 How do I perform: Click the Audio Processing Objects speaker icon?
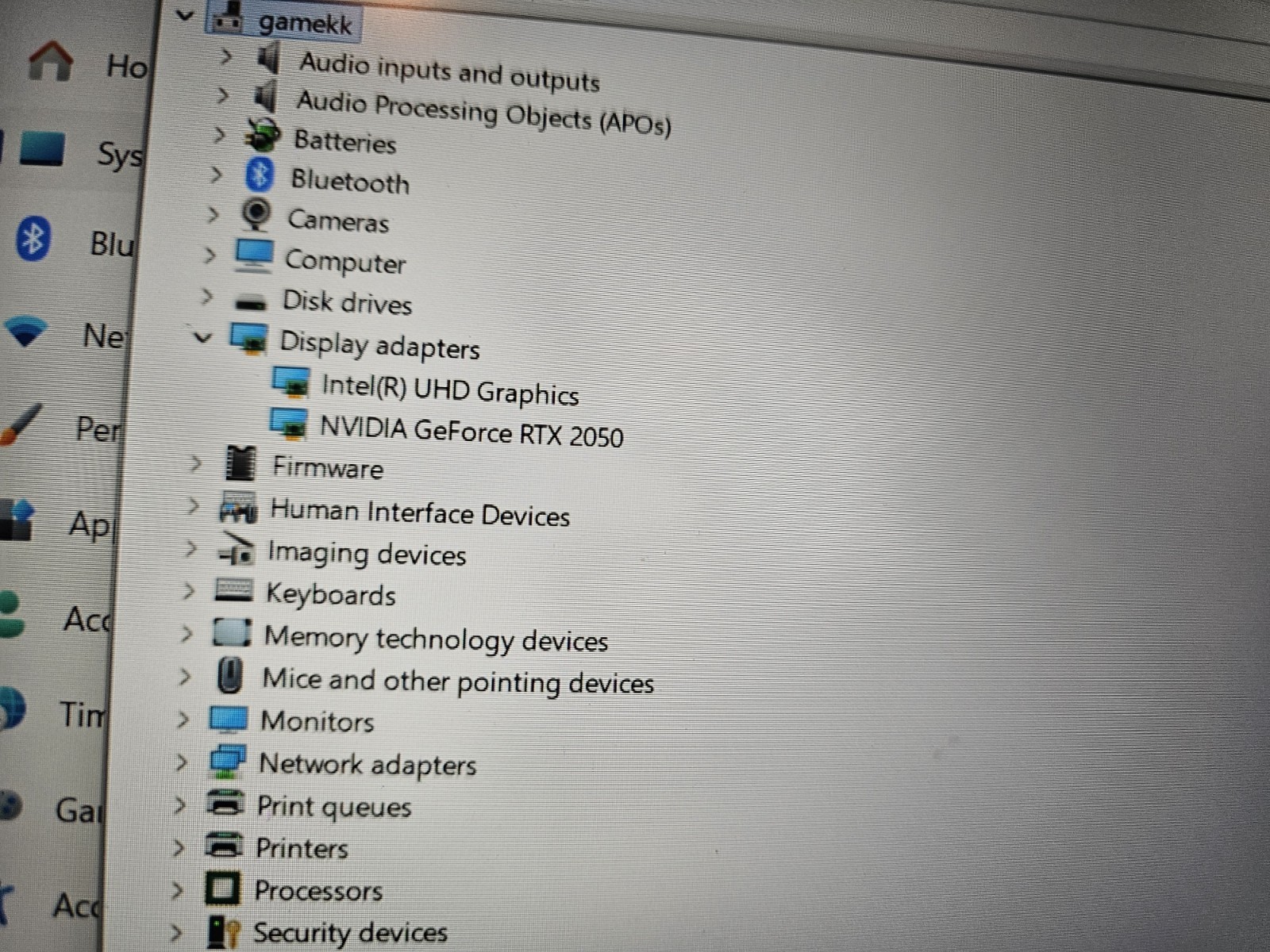(265, 98)
